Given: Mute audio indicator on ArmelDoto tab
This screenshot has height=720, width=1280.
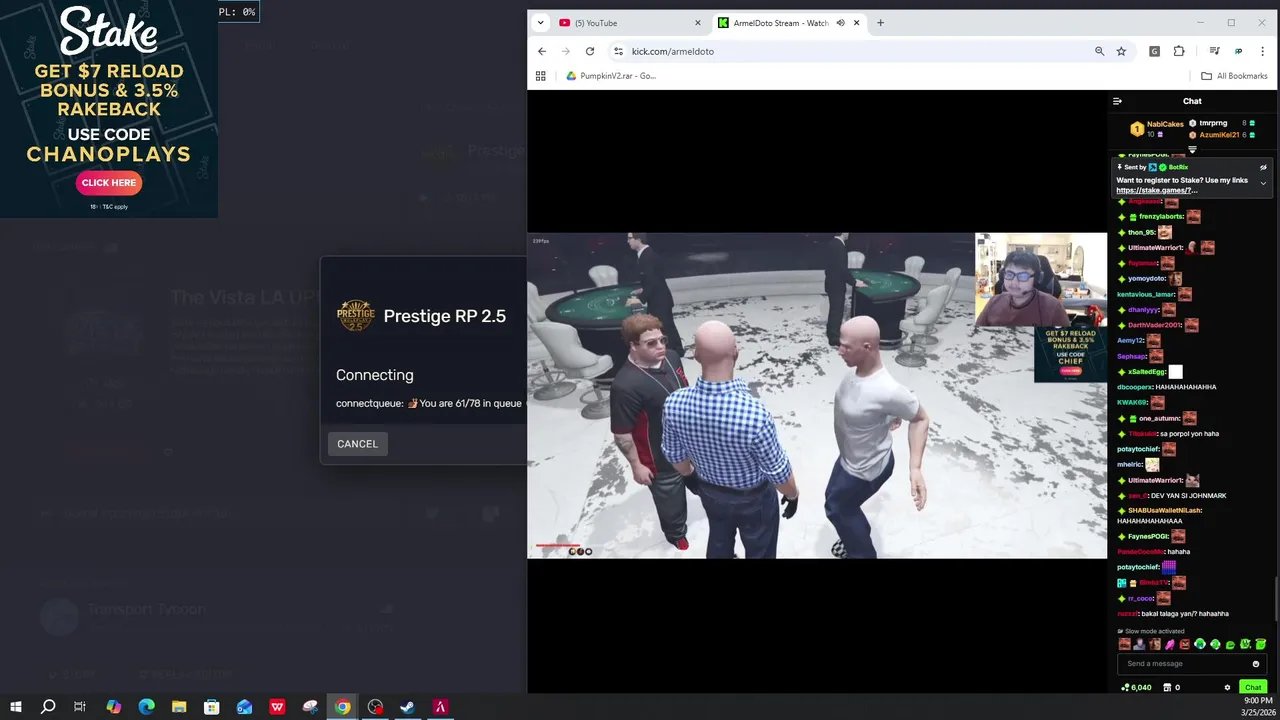Looking at the screenshot, I should (x=840, y=23).
